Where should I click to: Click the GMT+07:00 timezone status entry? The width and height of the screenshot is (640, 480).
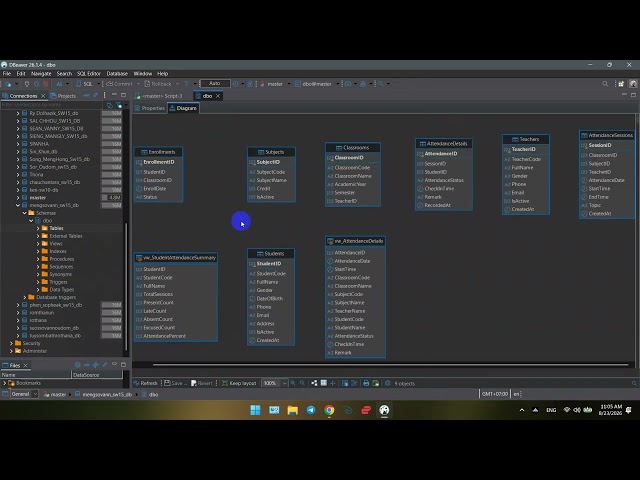tap(495, 394)
